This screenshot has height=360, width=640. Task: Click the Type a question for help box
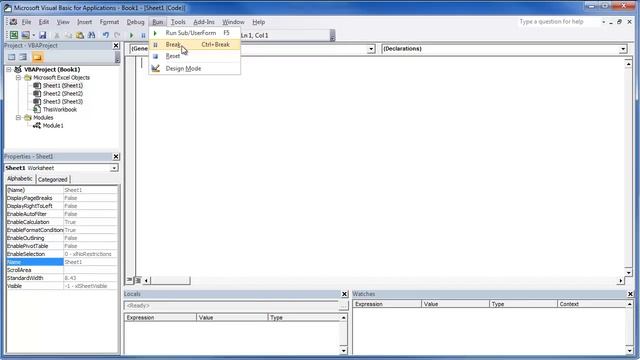click(x=559, y=22)
